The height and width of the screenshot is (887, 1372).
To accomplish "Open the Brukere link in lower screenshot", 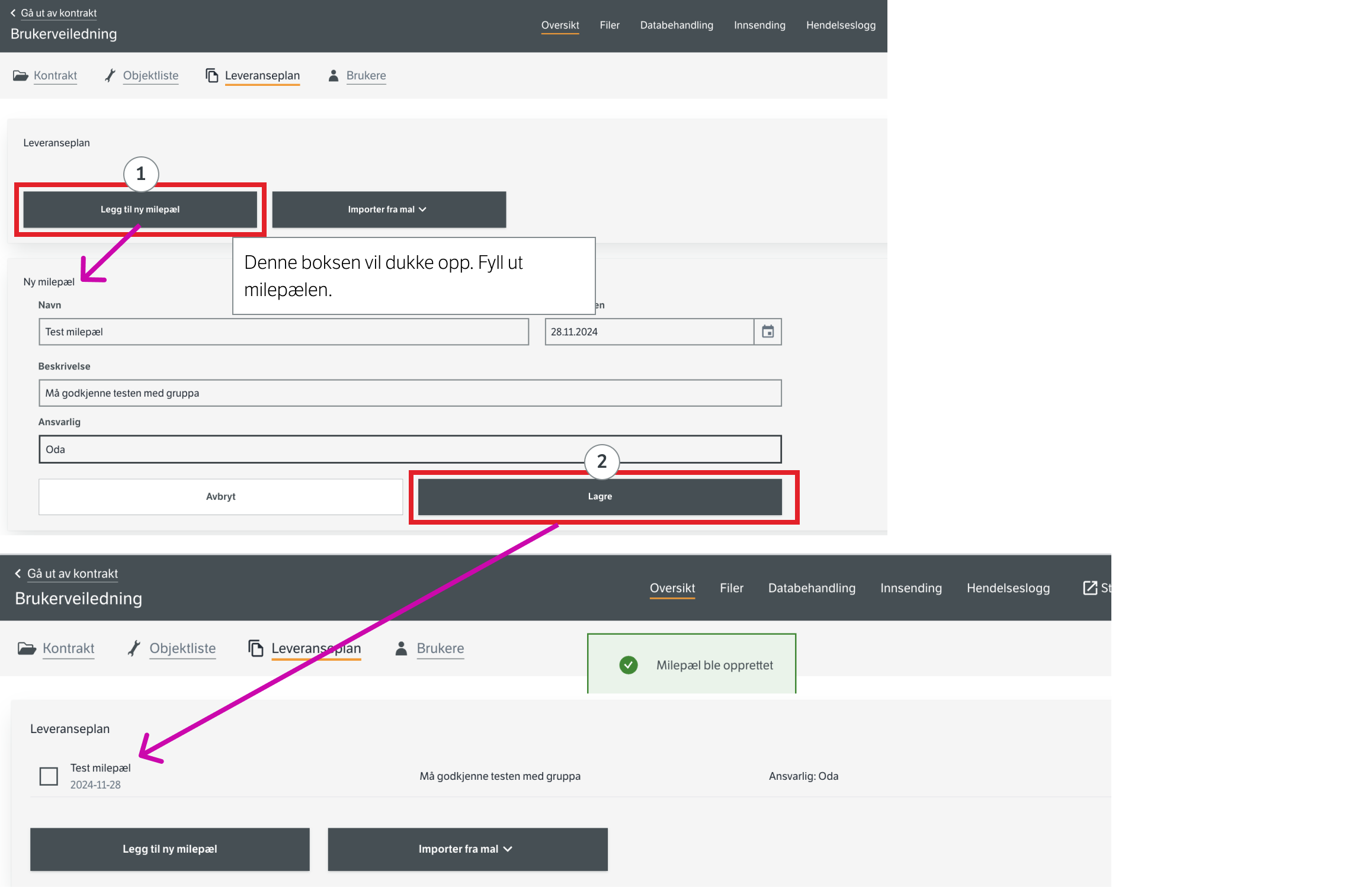I will click(440, 648).
